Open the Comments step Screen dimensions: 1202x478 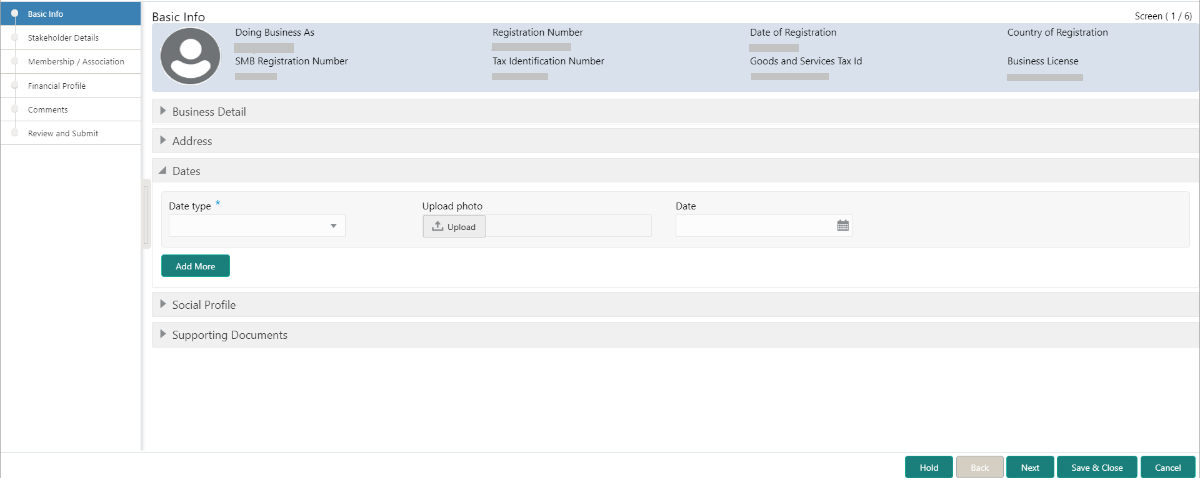coord(71,110)
